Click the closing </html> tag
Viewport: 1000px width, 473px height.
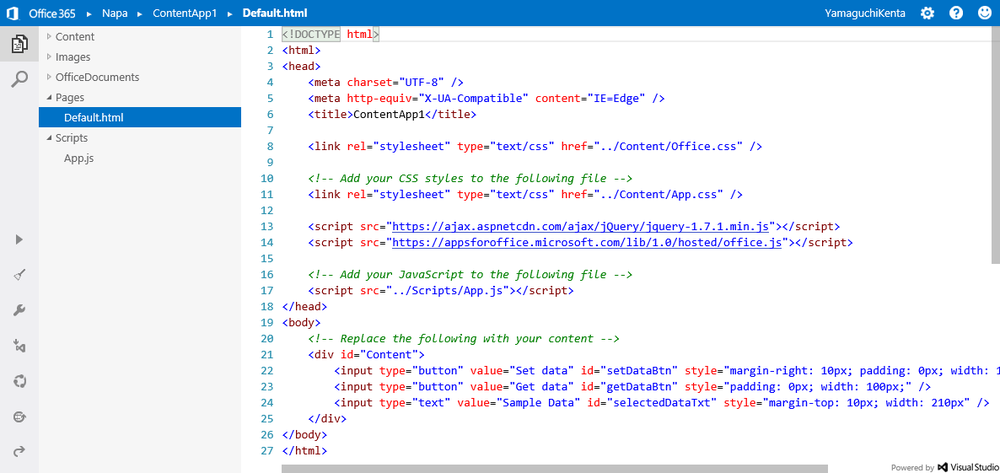(x=304, y=451)
